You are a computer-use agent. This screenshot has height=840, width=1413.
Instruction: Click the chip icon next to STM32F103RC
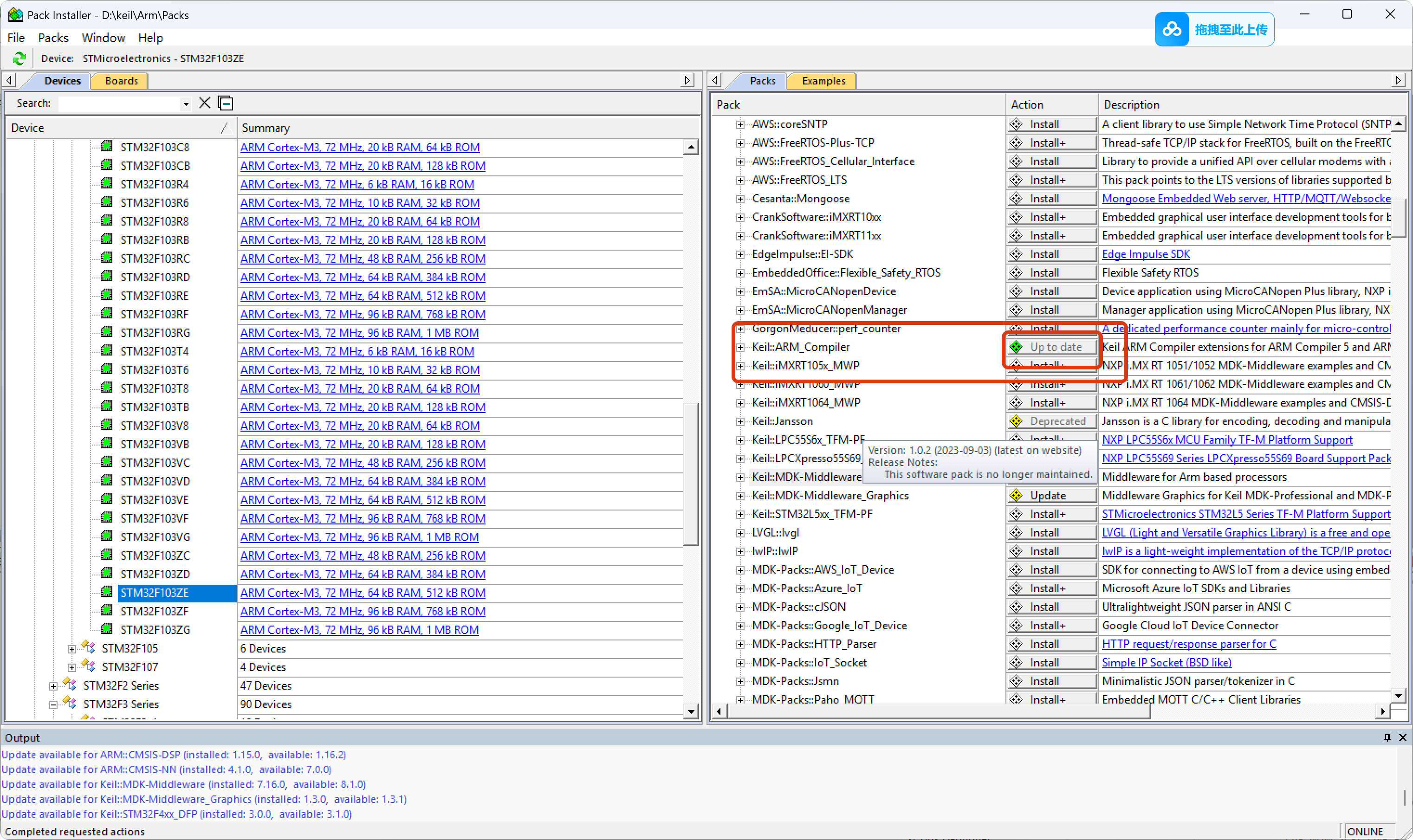106,258
